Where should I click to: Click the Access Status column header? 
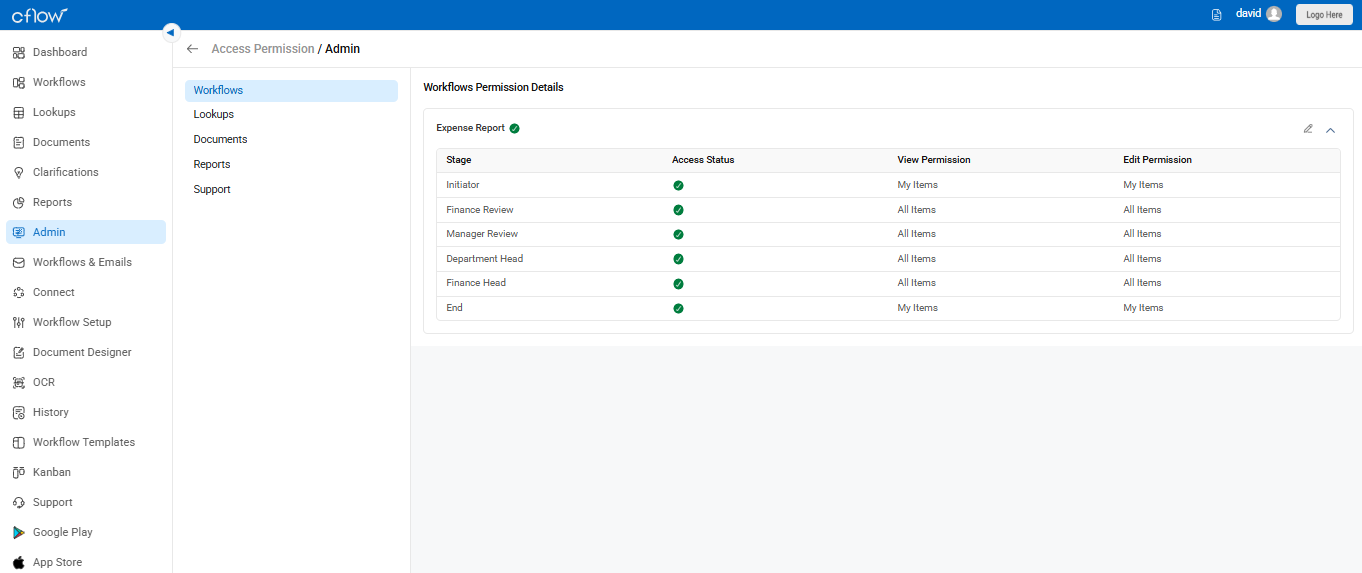[x=703, y=160]
